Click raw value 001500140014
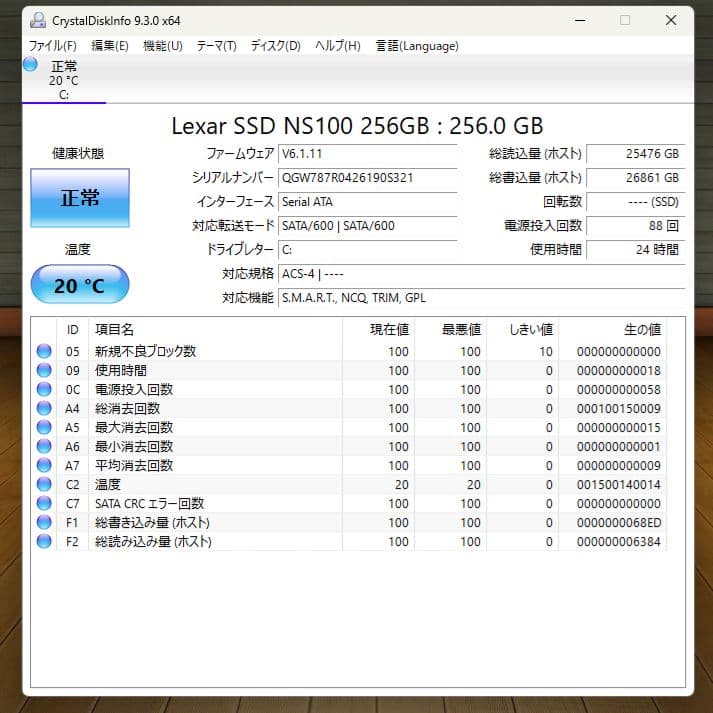The height and width of the screenshot is (713, 713). (x=619, y=485)
